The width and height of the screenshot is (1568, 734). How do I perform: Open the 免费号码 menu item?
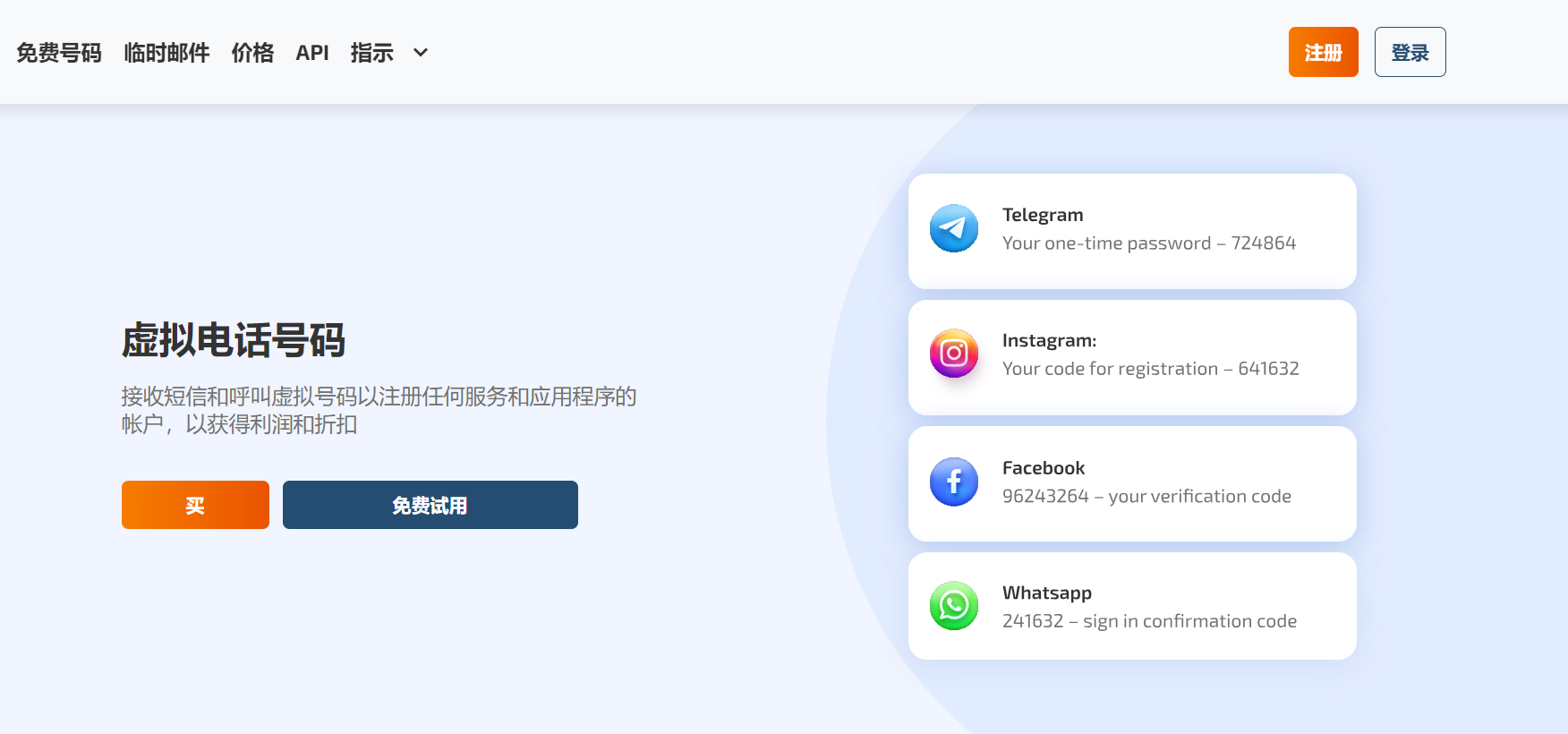[59, 53]
